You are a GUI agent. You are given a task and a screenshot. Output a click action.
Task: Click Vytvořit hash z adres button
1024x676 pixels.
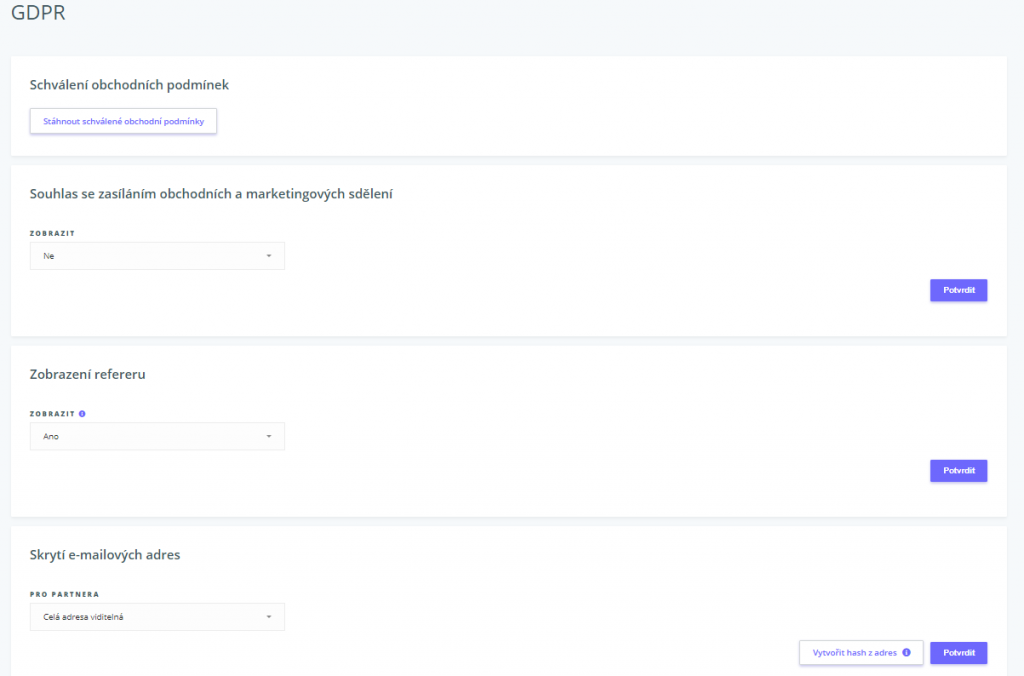pyautogui.click(x=861, y=652)
